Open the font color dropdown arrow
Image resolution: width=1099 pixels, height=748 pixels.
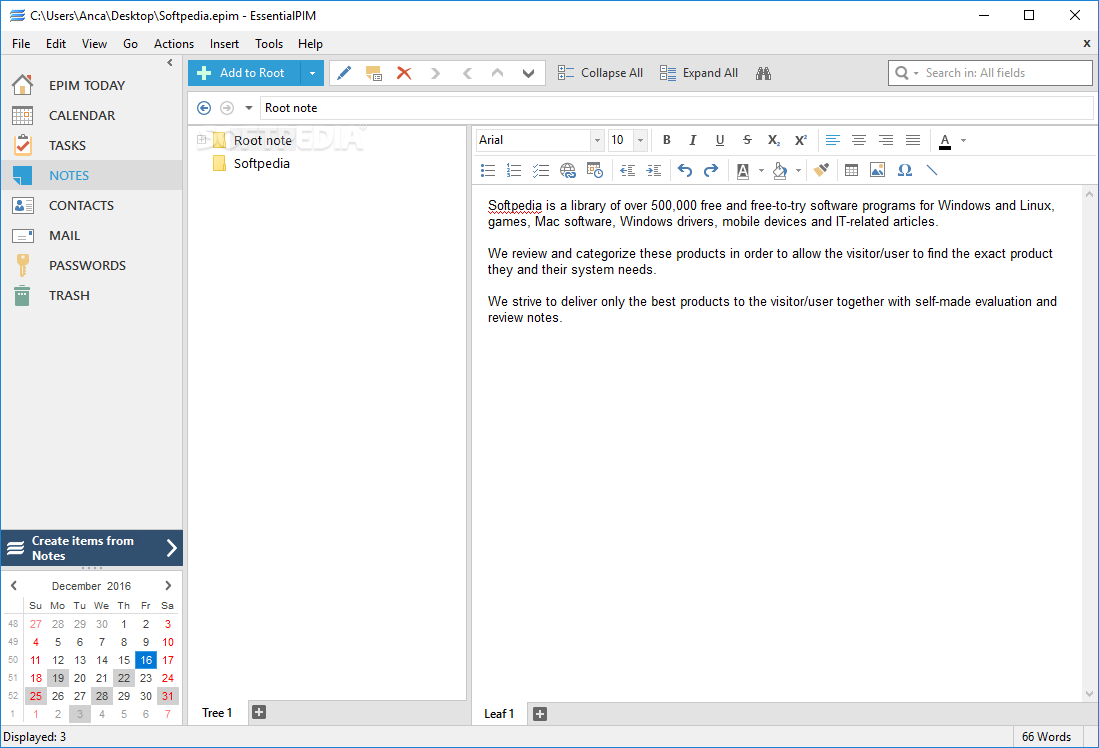pyautogui.click(x=964, y=140)
